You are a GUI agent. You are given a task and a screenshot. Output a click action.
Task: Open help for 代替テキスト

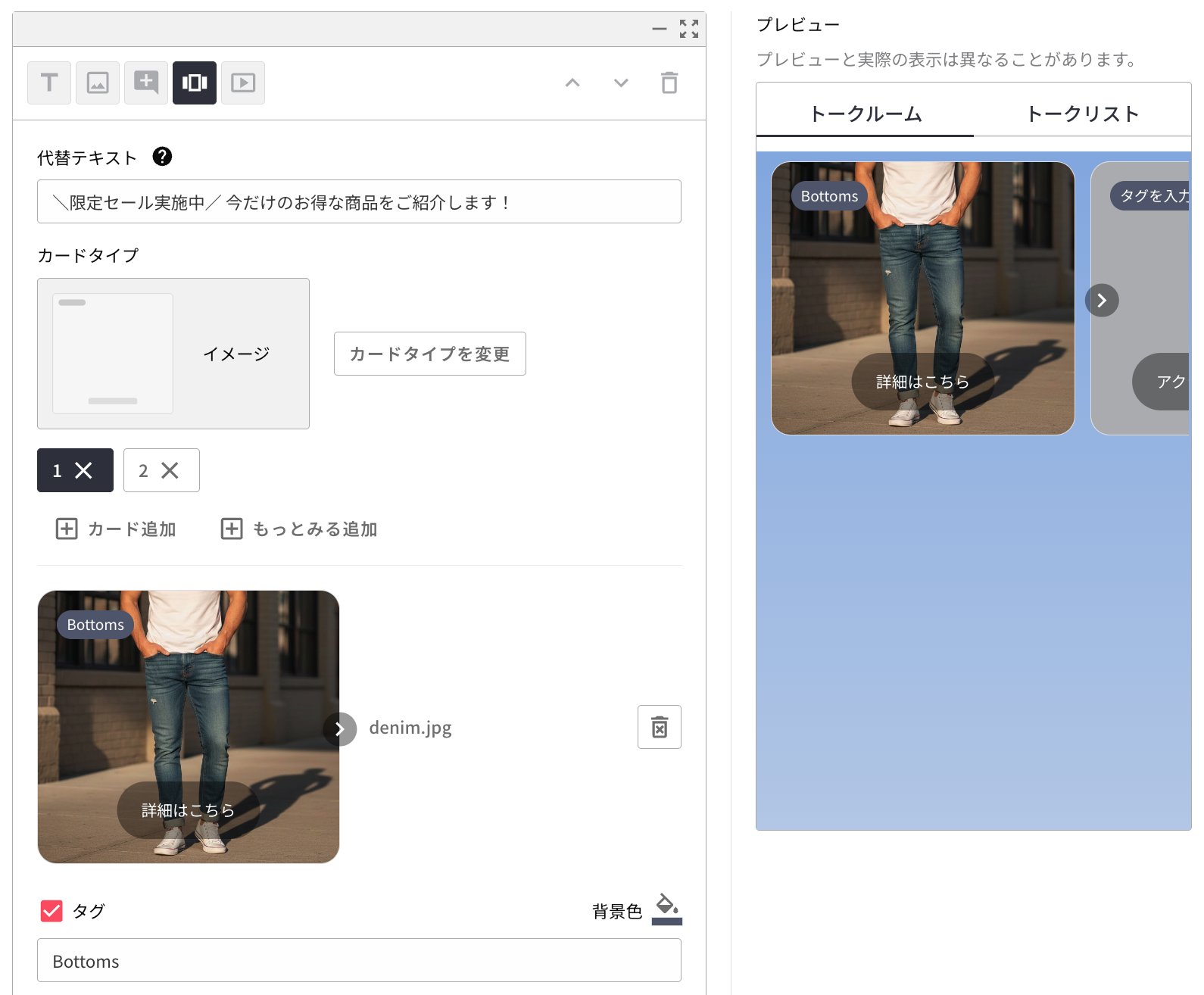pos(162,157)
